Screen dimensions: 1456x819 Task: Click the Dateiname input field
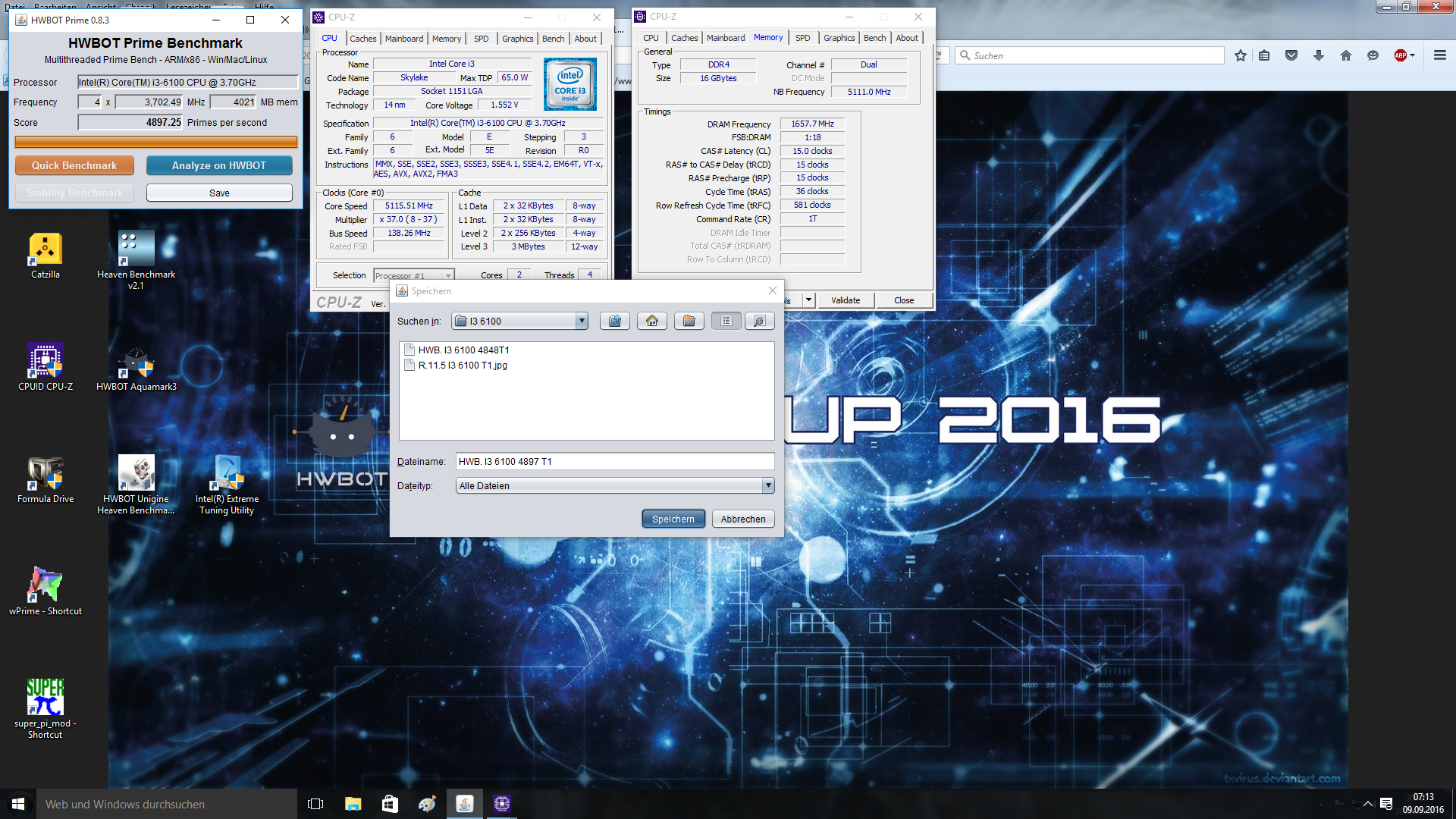tap(615, 461)
